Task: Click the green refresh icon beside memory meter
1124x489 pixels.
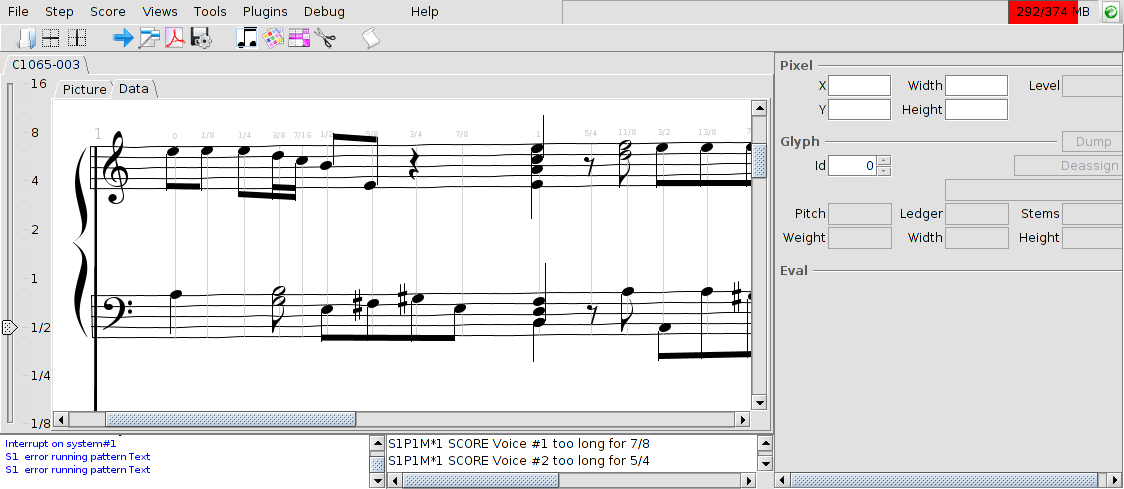Action: 1111,12
